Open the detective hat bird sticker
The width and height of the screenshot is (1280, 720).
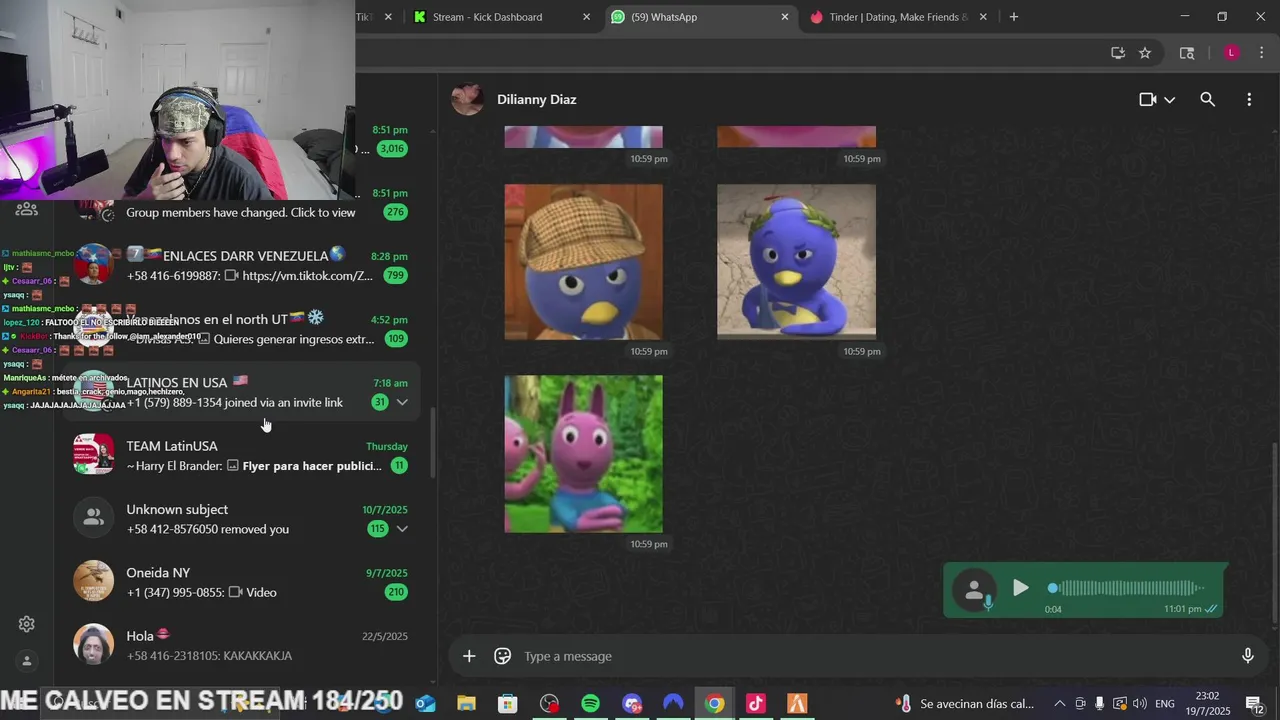pyautogui.click(x=583, y=262)
